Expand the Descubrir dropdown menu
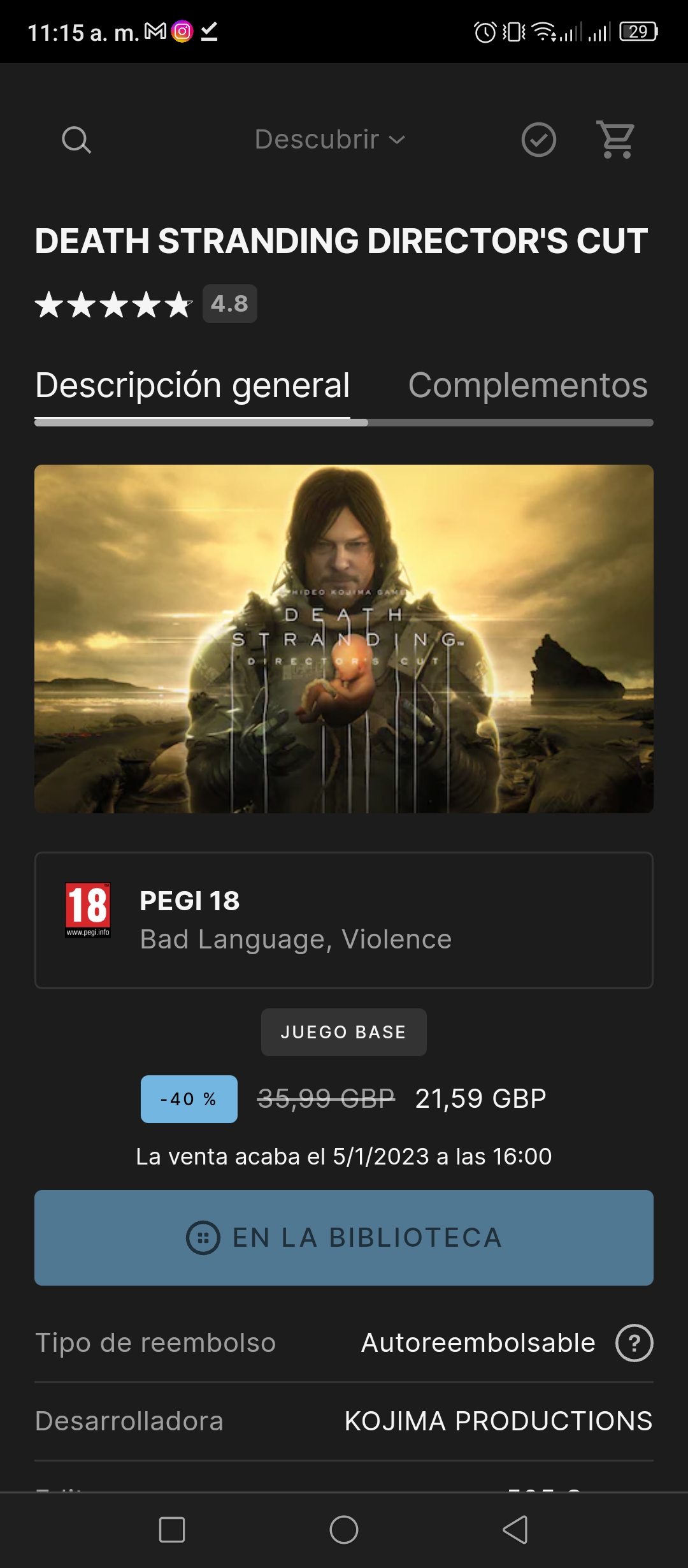This screenshot has height=1568, width=688. (330, 140)
